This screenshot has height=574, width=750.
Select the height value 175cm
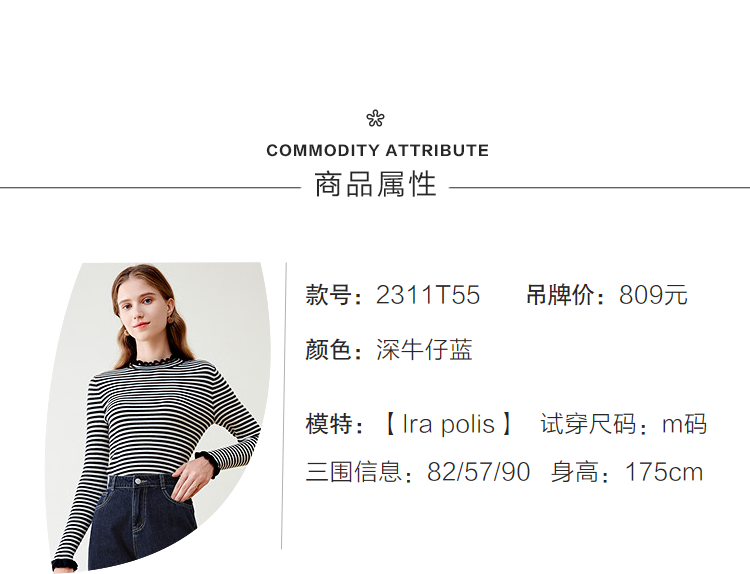click(x=664, y=472)
